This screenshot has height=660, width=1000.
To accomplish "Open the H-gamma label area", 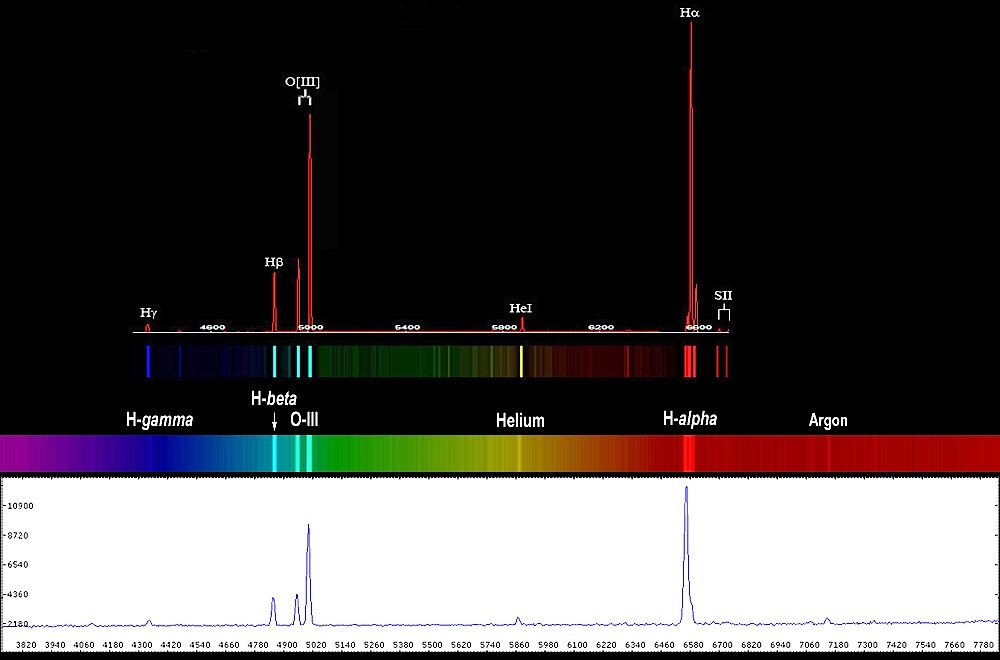I will (159, 421).
